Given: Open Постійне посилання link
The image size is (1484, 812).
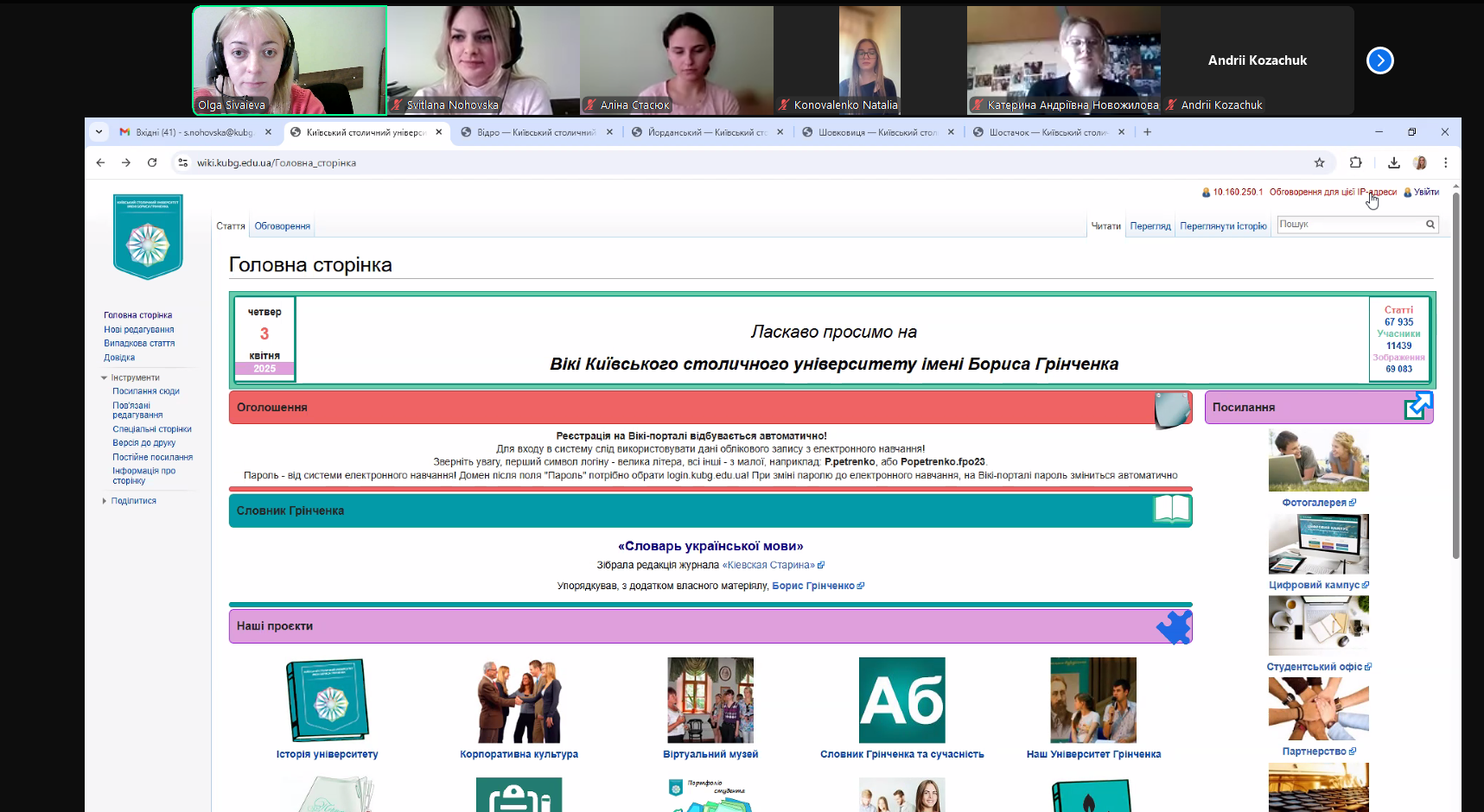Looking at the screenshot, I should (x=152, y=457).
